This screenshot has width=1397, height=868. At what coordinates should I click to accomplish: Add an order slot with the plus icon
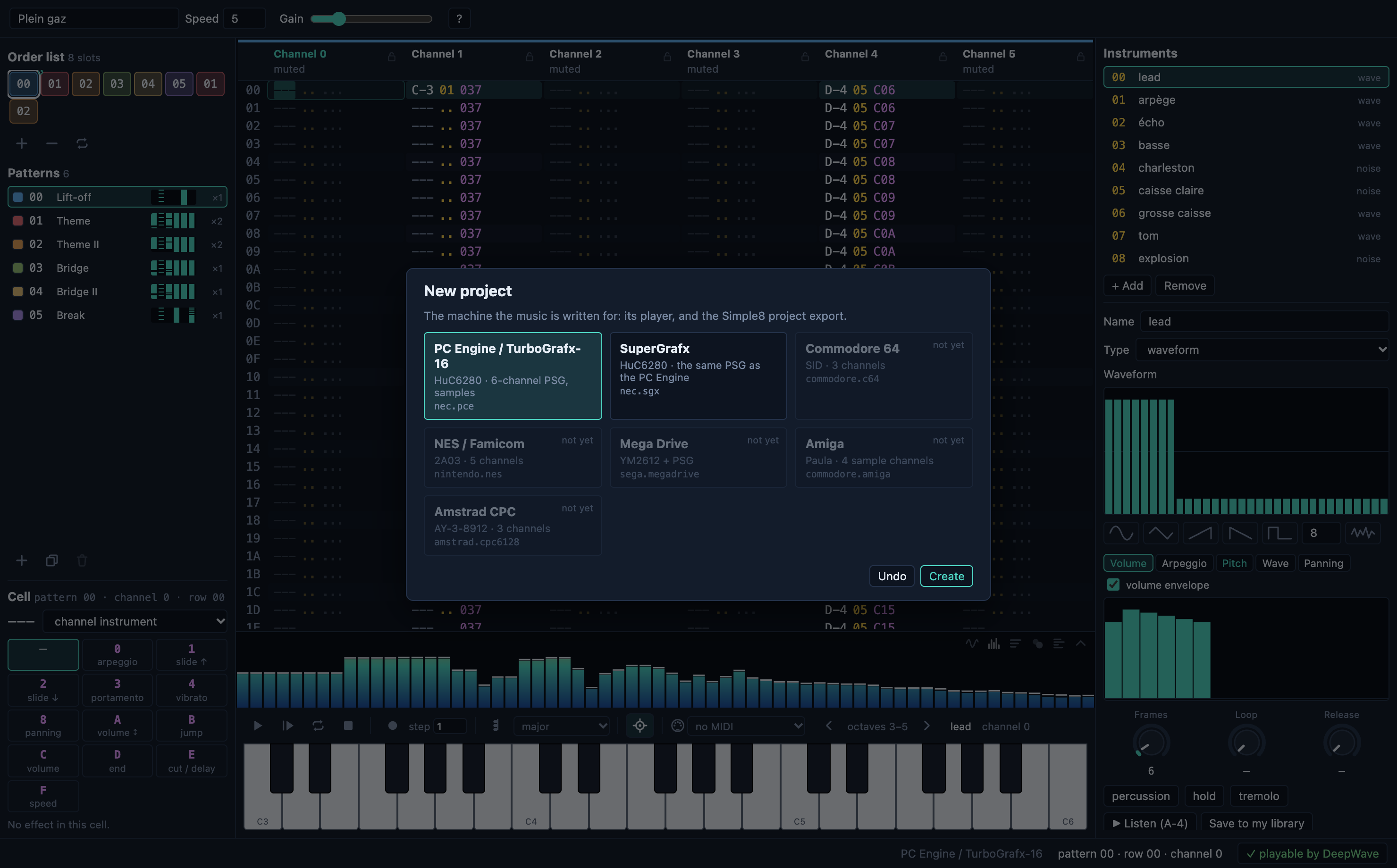click(21, 143)
